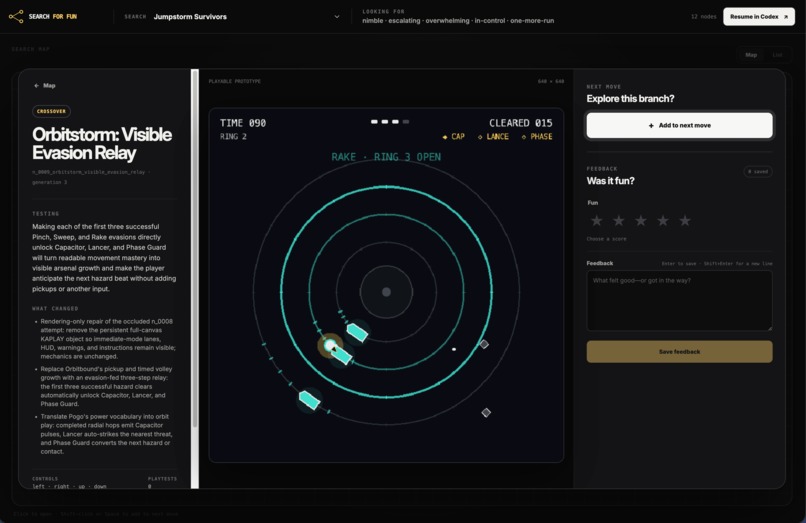
Task: Click the teal ship on outer ring
Action: [x=309, y=400]
